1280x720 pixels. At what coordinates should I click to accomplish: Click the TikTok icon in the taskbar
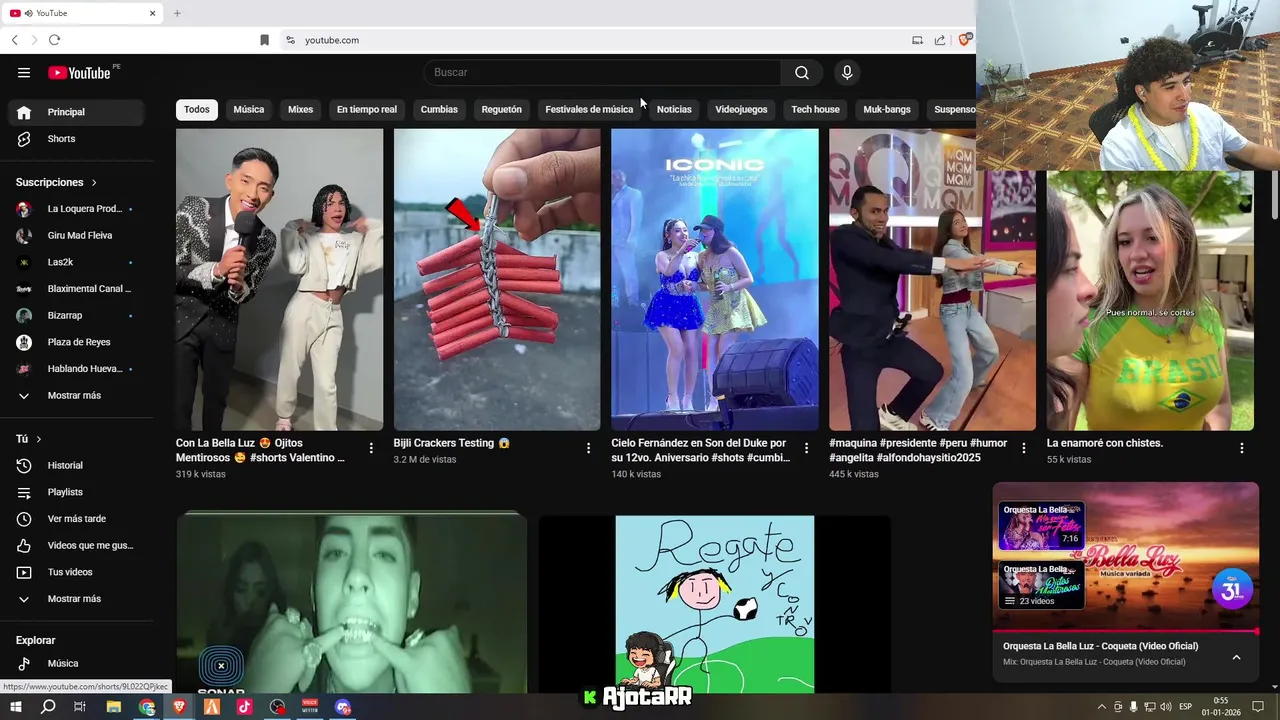click(245, 706)
